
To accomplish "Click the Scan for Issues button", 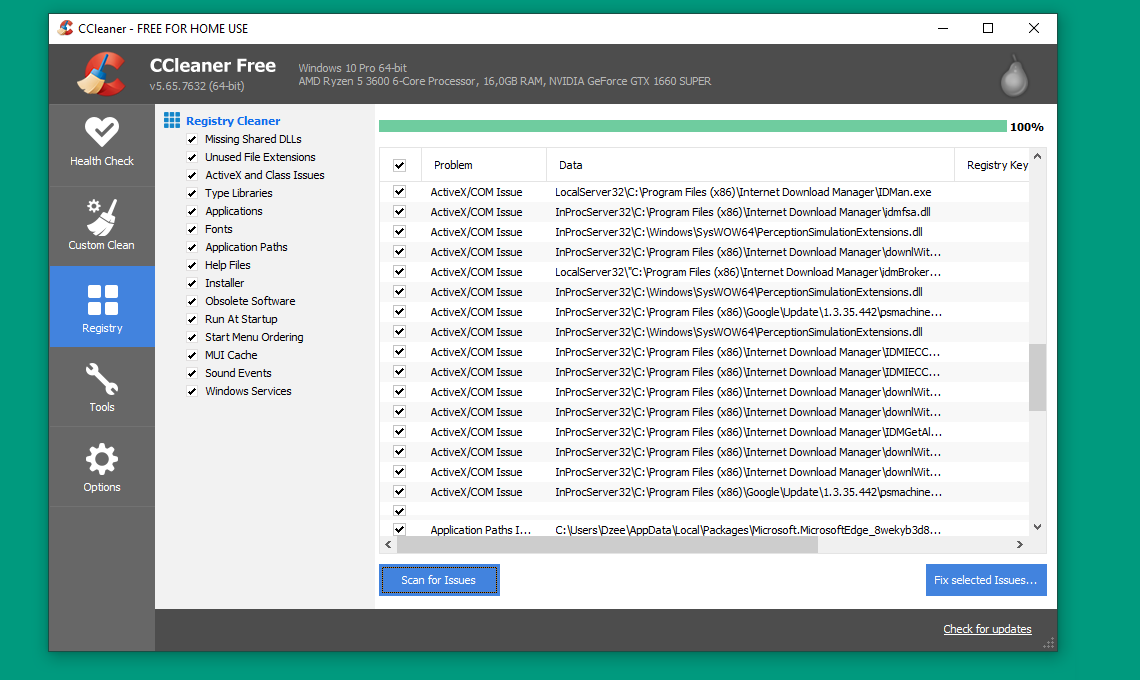I will click(439, 580).
